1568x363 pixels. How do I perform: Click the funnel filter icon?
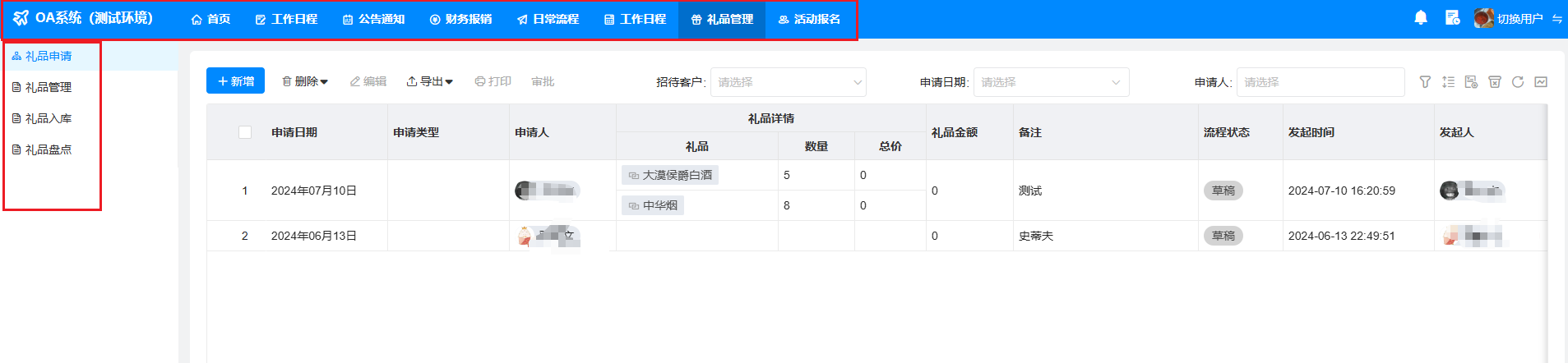[x=1425, y=82]
